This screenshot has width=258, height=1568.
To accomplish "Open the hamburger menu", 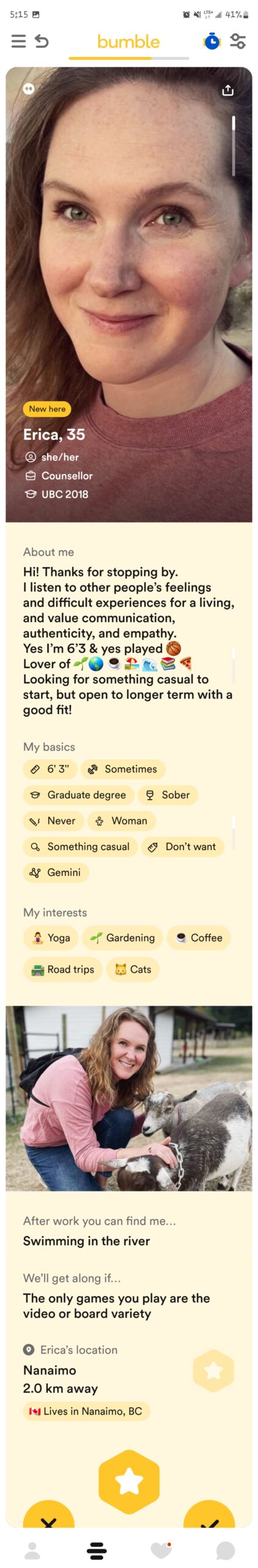I will point(19,41).
